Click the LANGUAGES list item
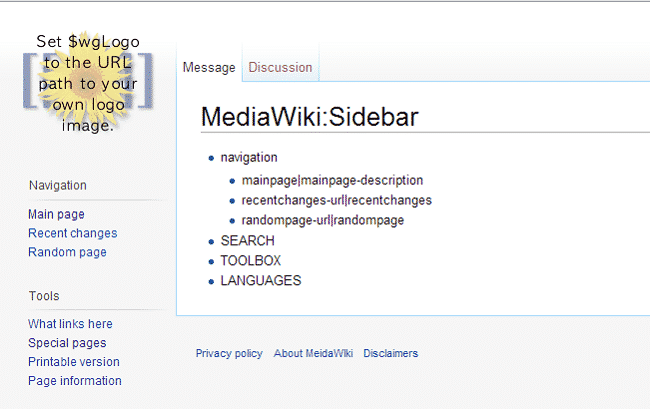Screen dimensions: 650x409 (x=260, y=281)
